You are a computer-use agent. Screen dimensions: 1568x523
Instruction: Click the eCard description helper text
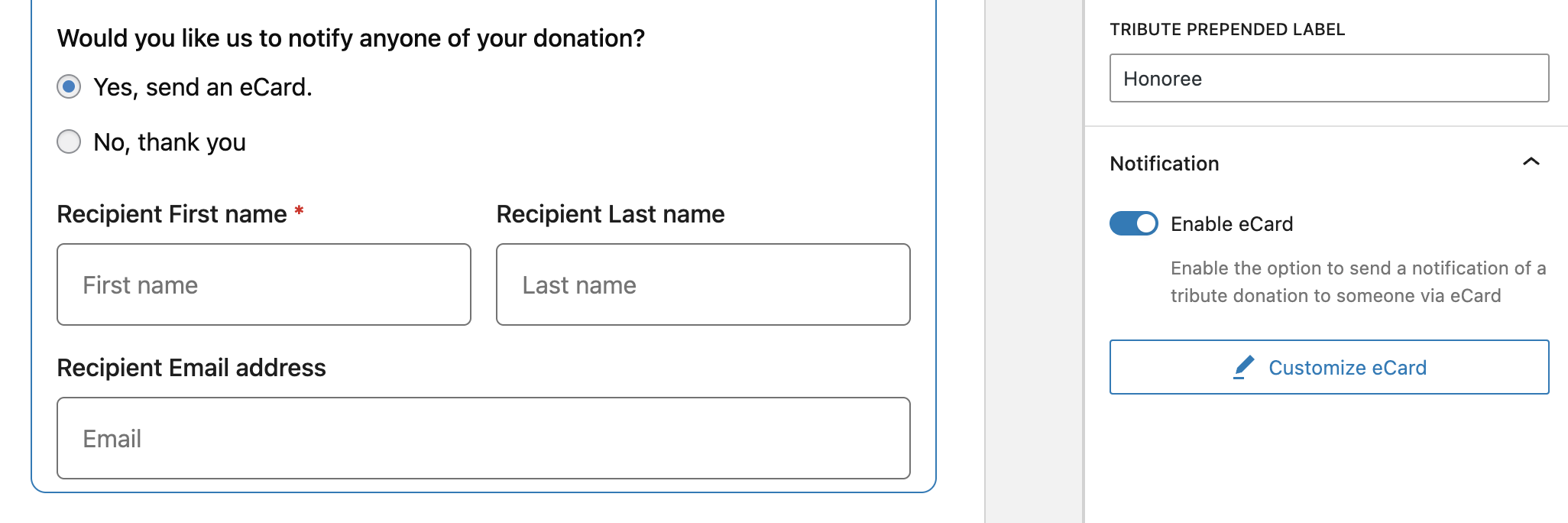point(1357,281)
